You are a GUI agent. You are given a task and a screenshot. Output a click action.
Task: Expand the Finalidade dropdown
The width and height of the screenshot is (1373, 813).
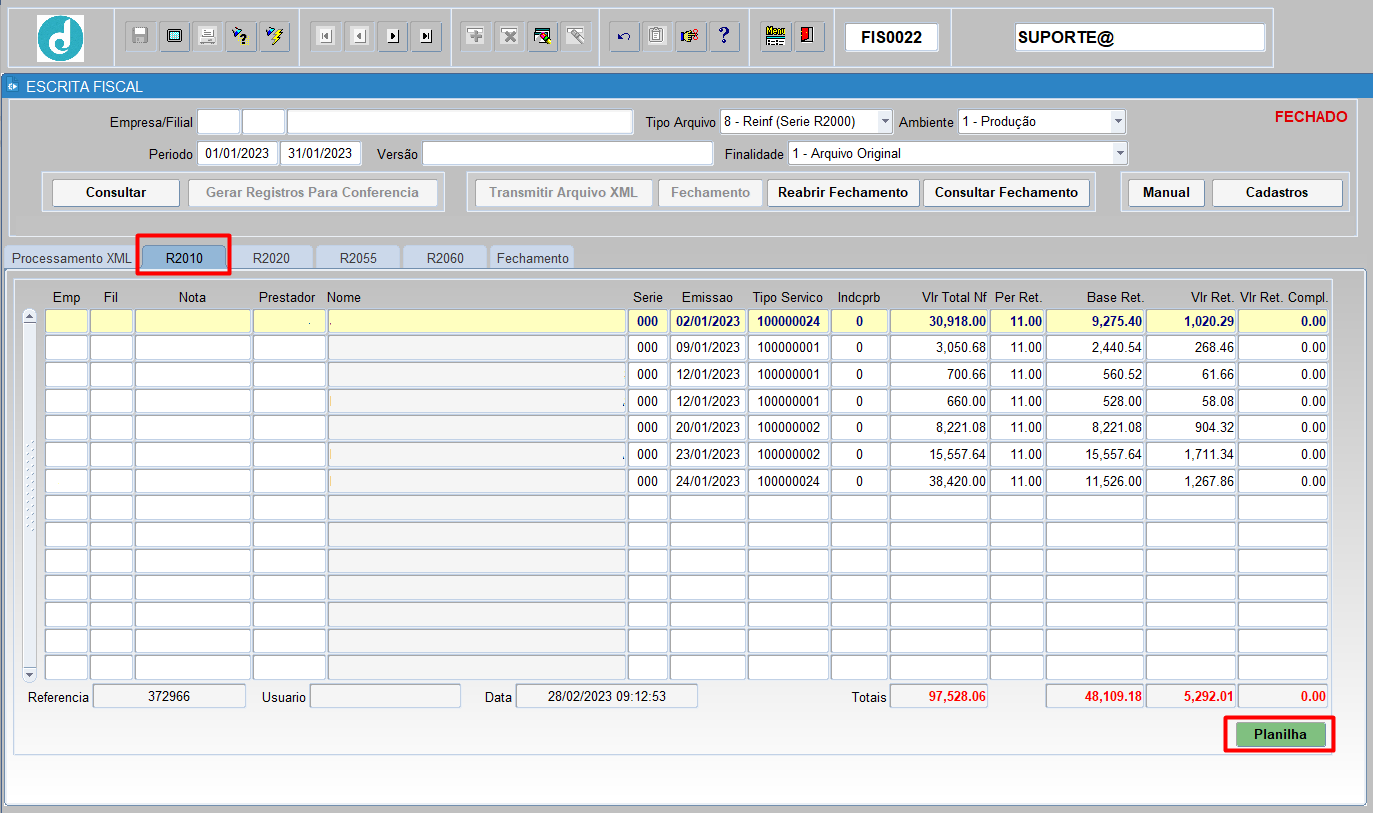[1120, 154]
